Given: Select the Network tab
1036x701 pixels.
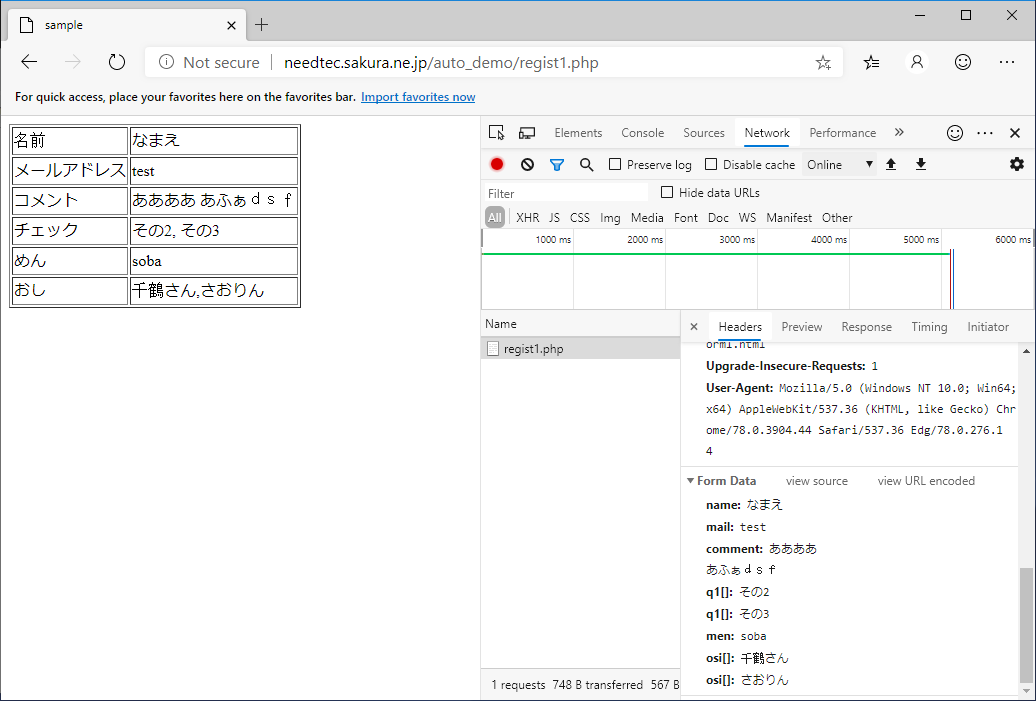Looking at the screenshot, I should click(x=767, y=133).
